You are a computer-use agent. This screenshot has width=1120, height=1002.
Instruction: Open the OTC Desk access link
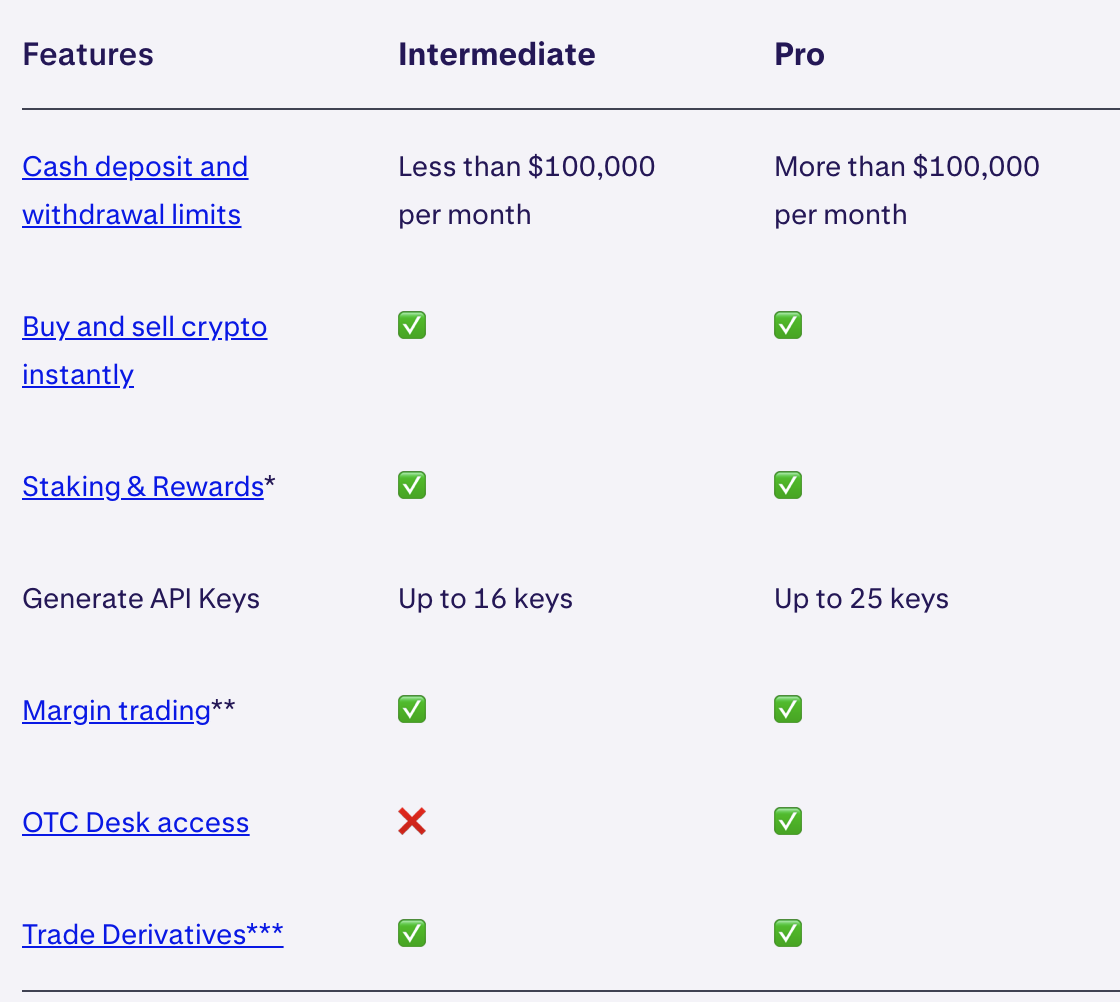coord(135,823)
